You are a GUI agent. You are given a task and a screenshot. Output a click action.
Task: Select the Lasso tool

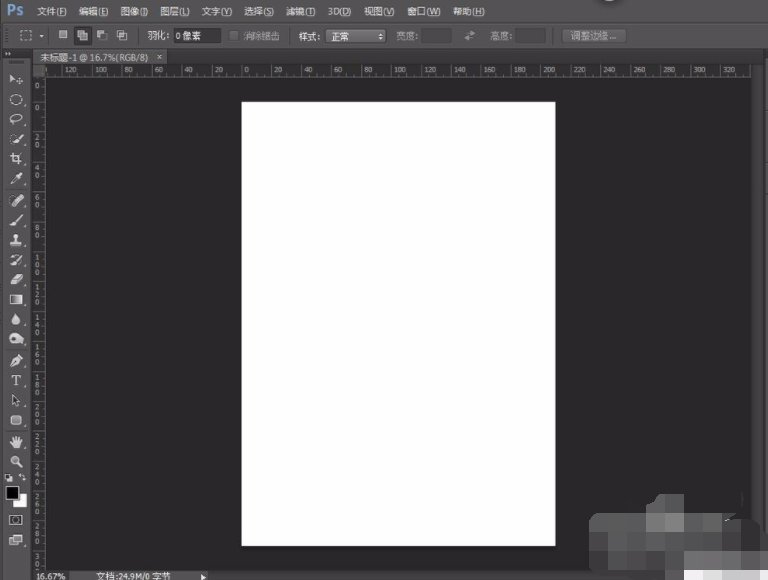[16, 119]
